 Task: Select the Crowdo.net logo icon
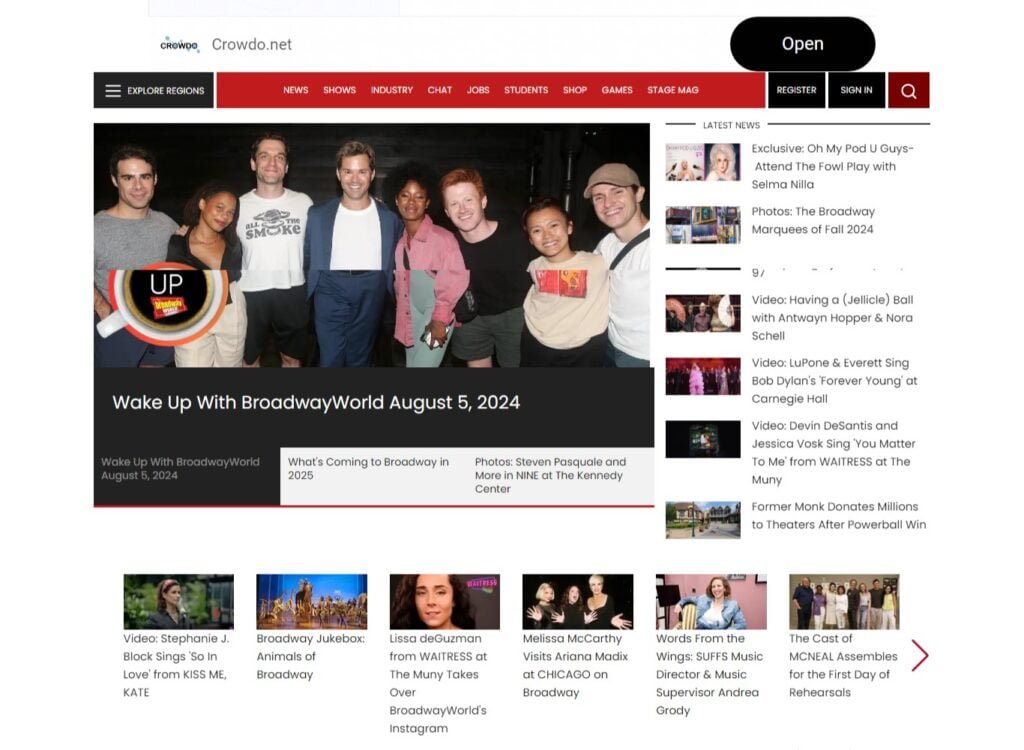pyautogui.click(x=180, y=44)
